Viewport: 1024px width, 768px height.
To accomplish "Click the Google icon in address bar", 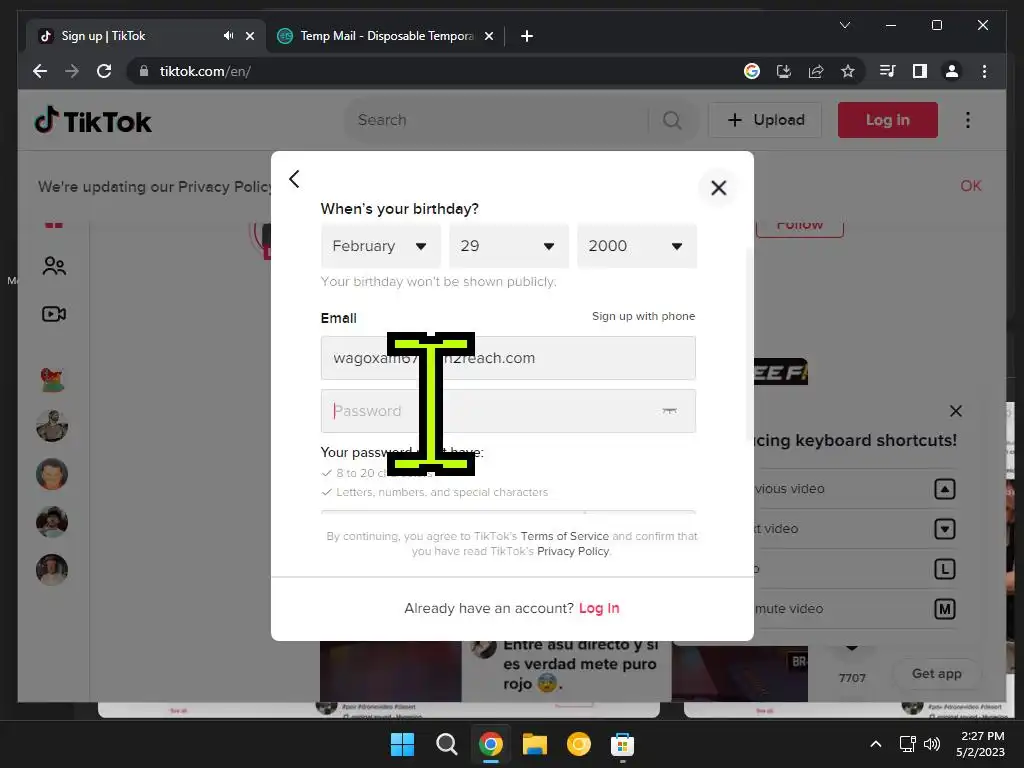I will [x=752, y=71].
